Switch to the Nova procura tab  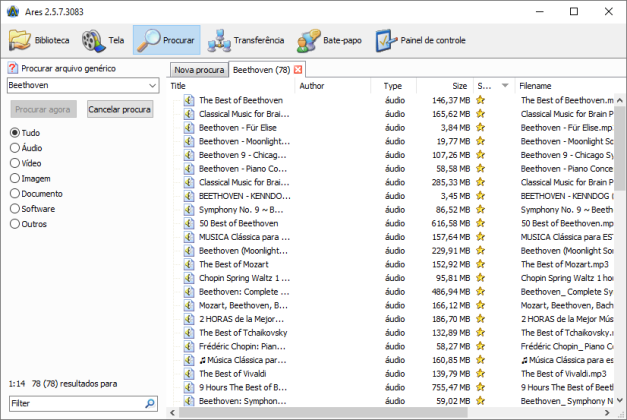pyautogui.click(x=199, y=70)
